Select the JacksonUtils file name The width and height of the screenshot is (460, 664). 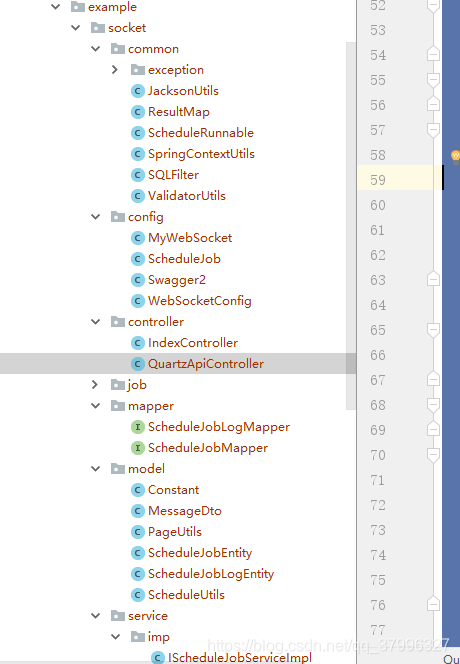[183, 91]
